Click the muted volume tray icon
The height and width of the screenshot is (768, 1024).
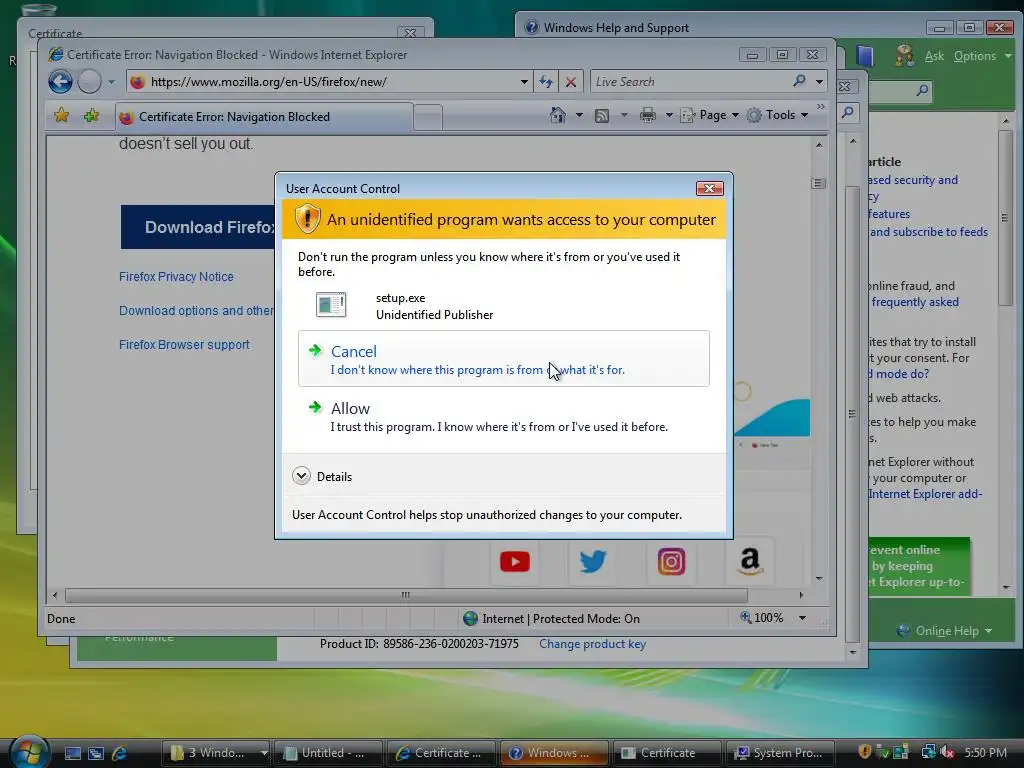point(947,752)
